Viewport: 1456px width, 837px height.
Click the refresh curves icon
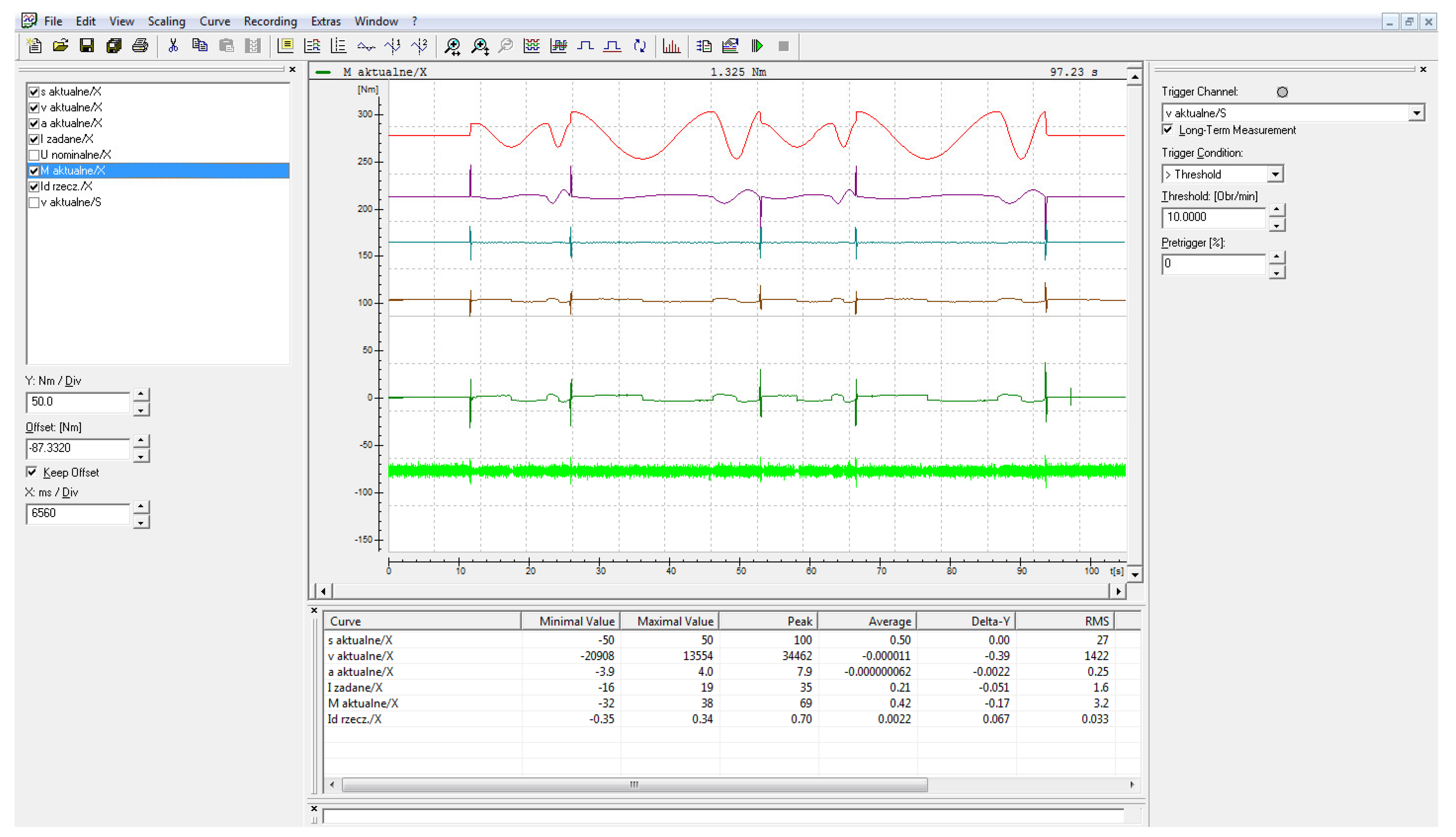click(641, 46)
